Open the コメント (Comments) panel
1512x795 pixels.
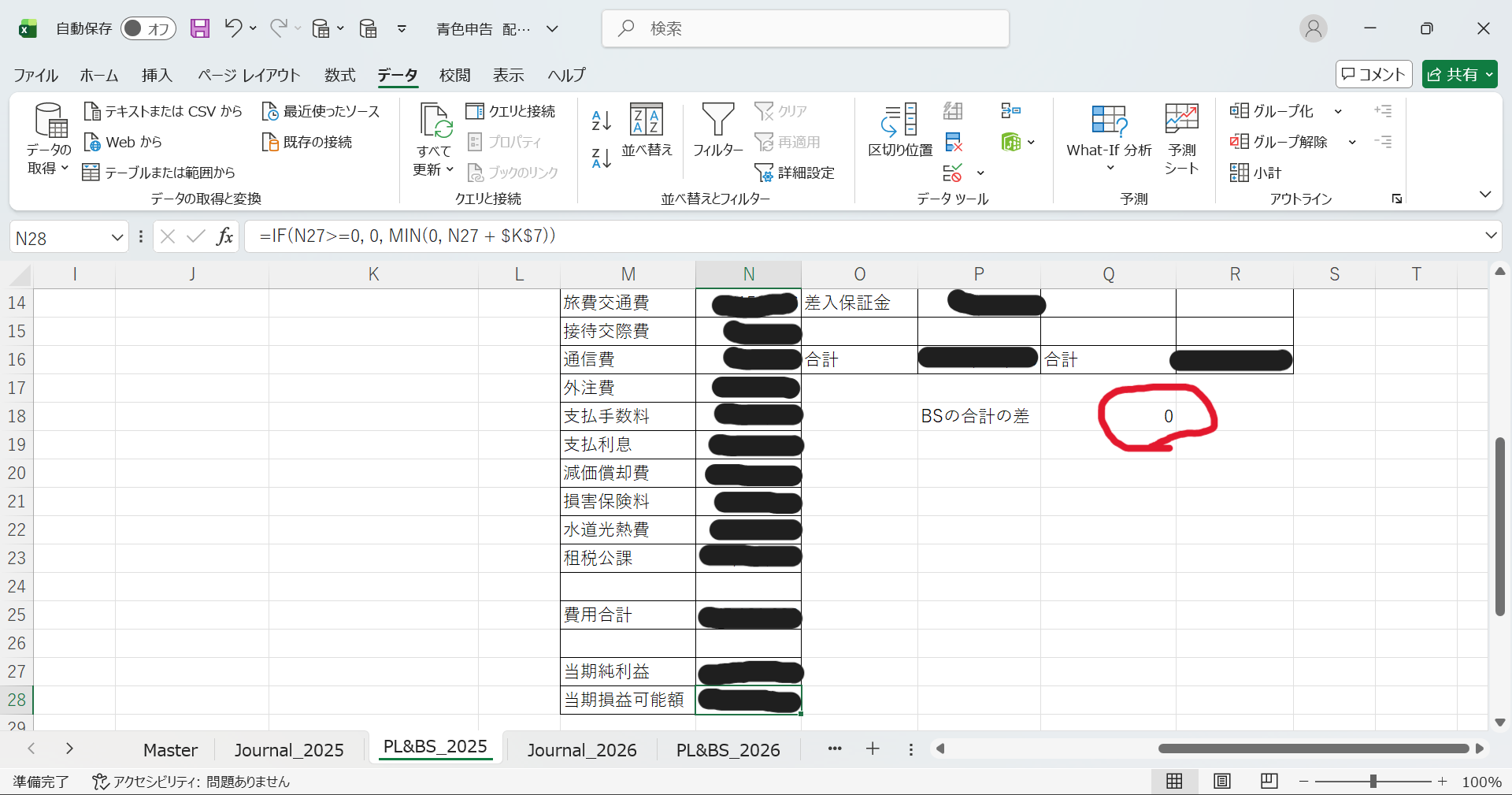coord(1373,74)
